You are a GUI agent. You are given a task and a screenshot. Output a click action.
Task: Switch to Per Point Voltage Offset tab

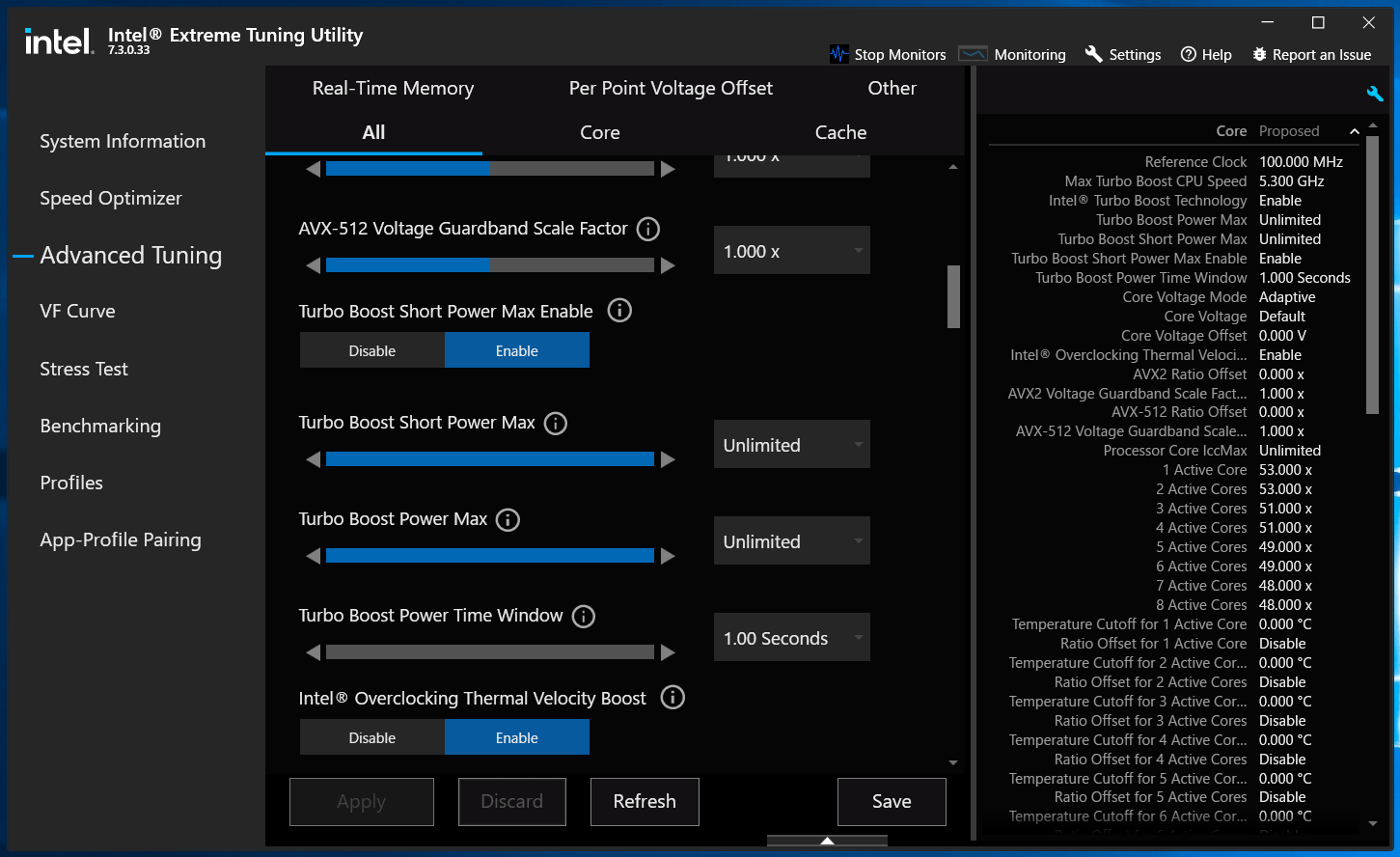tap(671, 88)
